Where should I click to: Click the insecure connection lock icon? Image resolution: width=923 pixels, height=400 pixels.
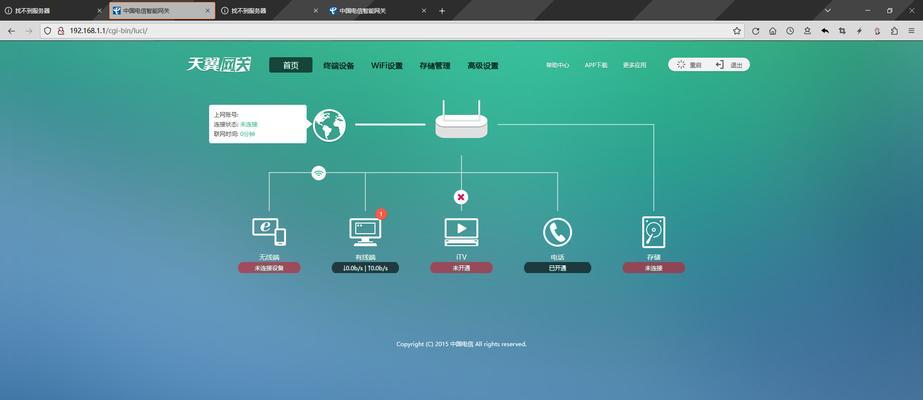coord(61,31)
